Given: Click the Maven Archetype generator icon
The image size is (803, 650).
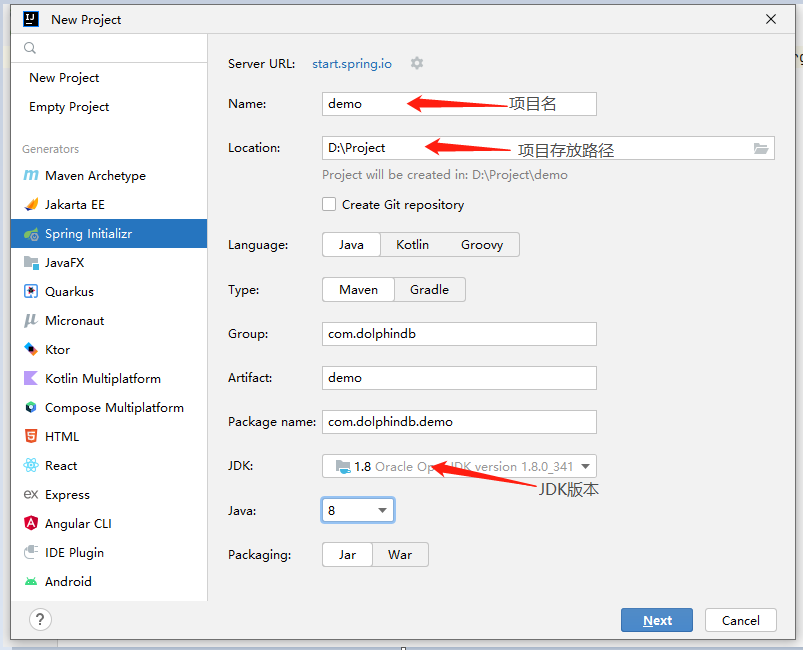Looking at the screenshot, I should [x=31, y=175].
